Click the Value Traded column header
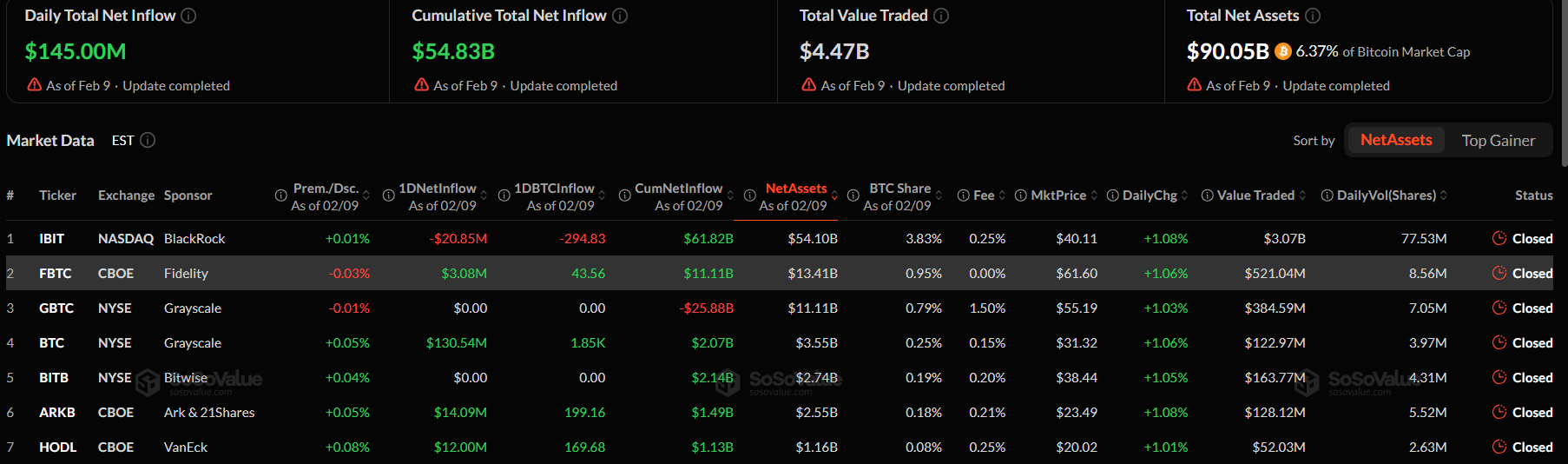1568x464 pixels. click(x=1255, y=196)
